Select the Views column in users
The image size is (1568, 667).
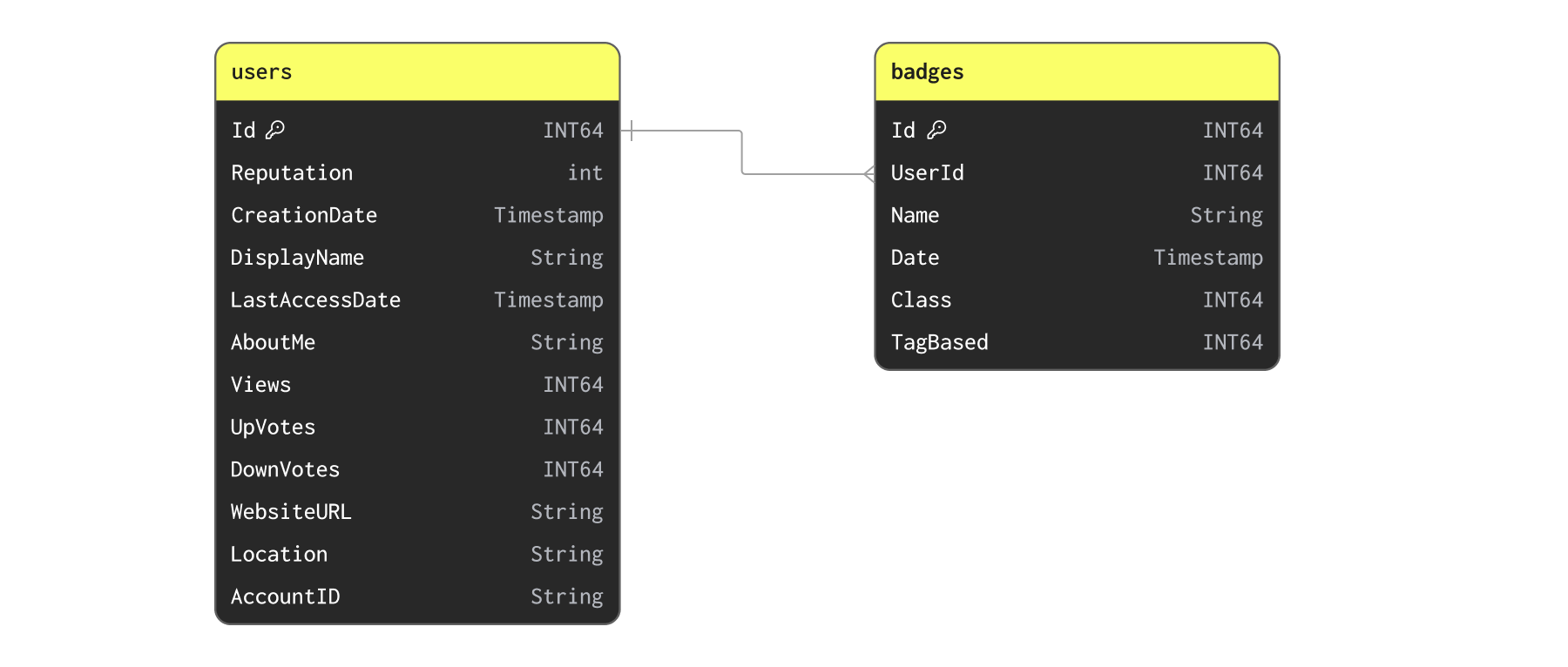click(260, 385)
